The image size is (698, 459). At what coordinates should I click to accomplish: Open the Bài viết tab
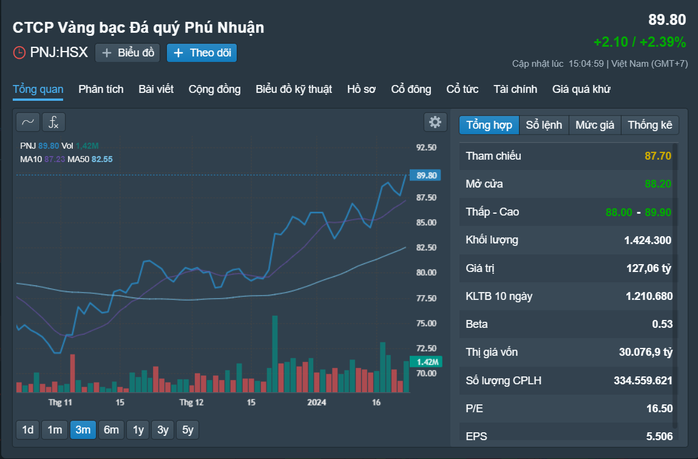pos(156,89)
